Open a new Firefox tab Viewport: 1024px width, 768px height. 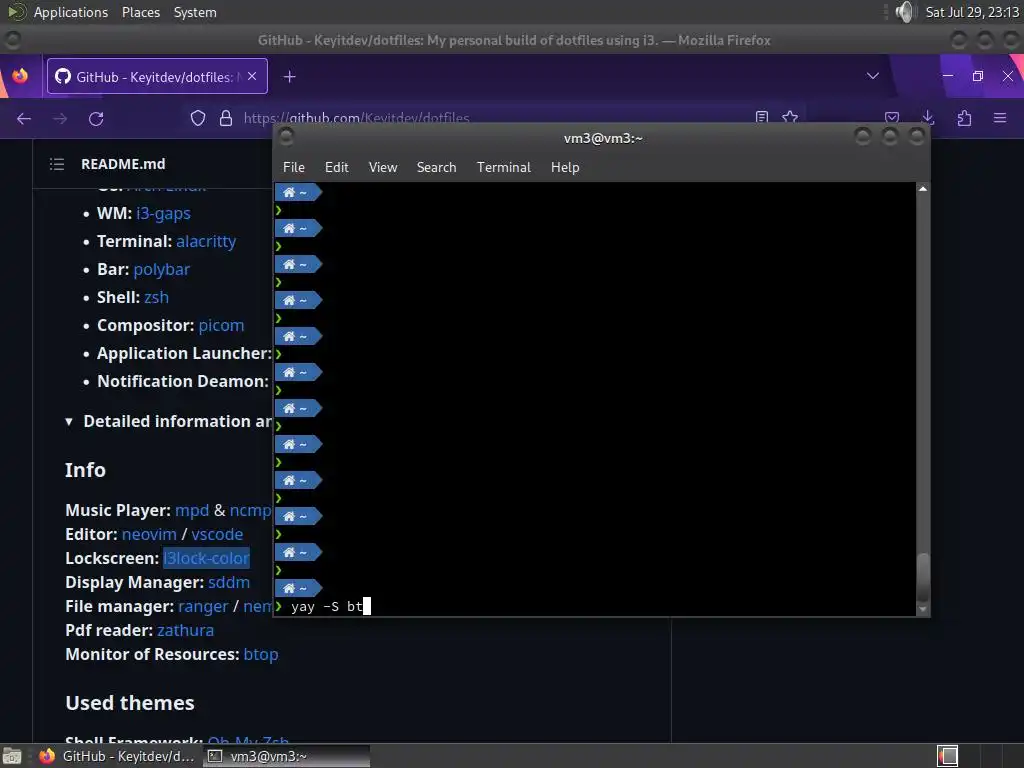click(x=290, y=77)
